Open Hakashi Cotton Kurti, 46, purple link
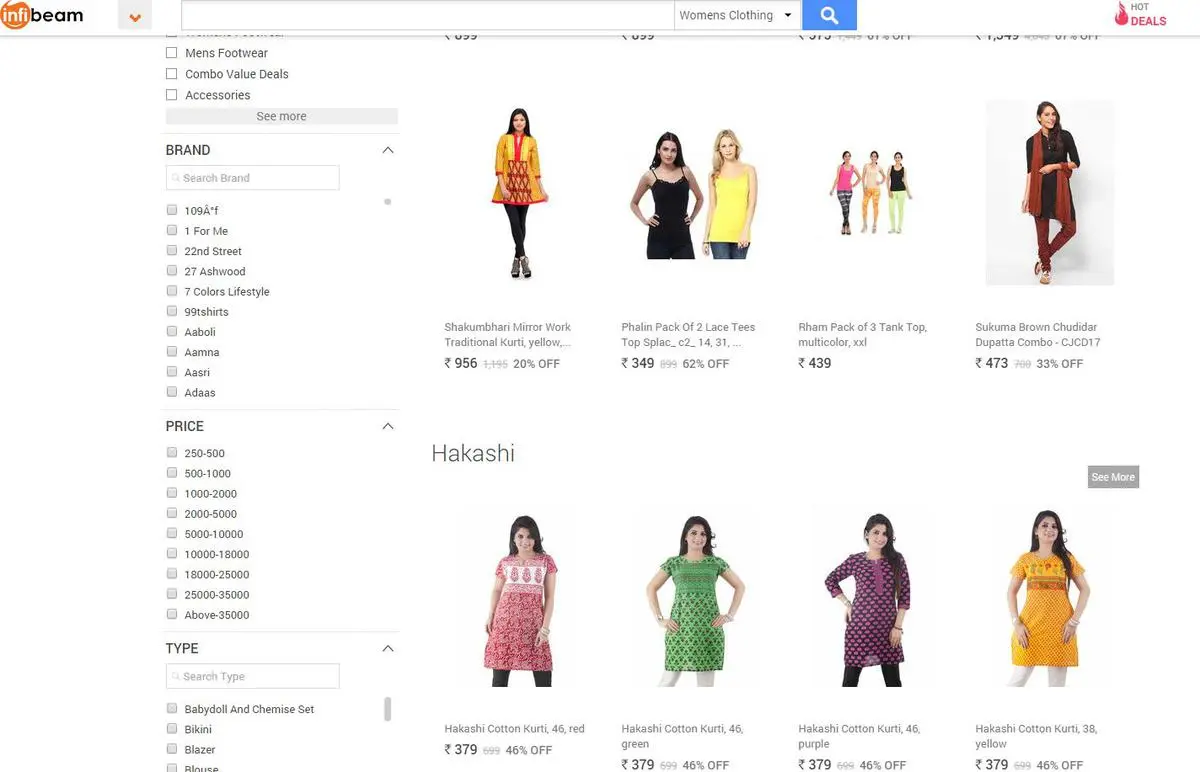 coord(859,736)
